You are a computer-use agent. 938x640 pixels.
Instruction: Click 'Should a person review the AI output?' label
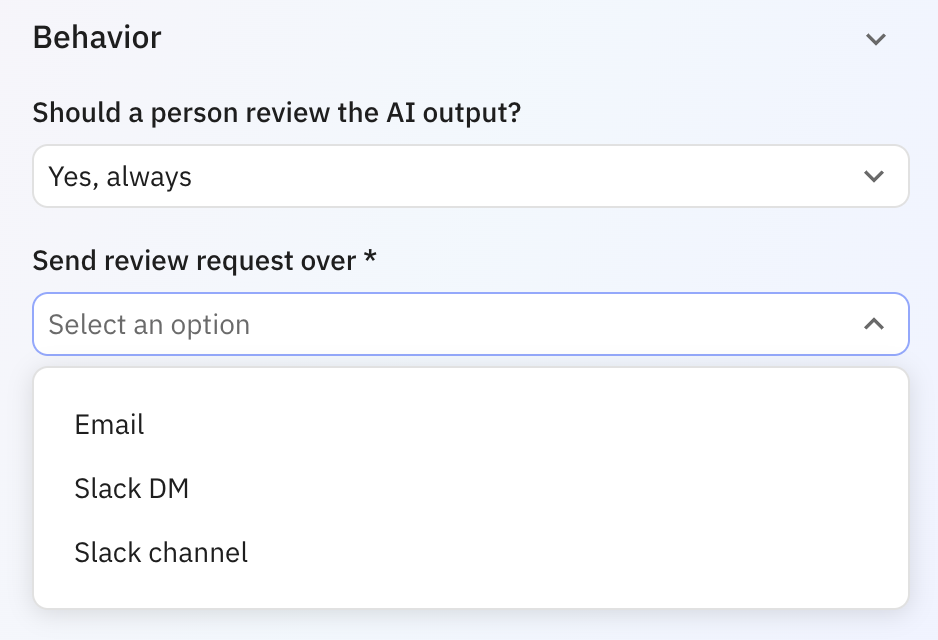tap(277, 113)
